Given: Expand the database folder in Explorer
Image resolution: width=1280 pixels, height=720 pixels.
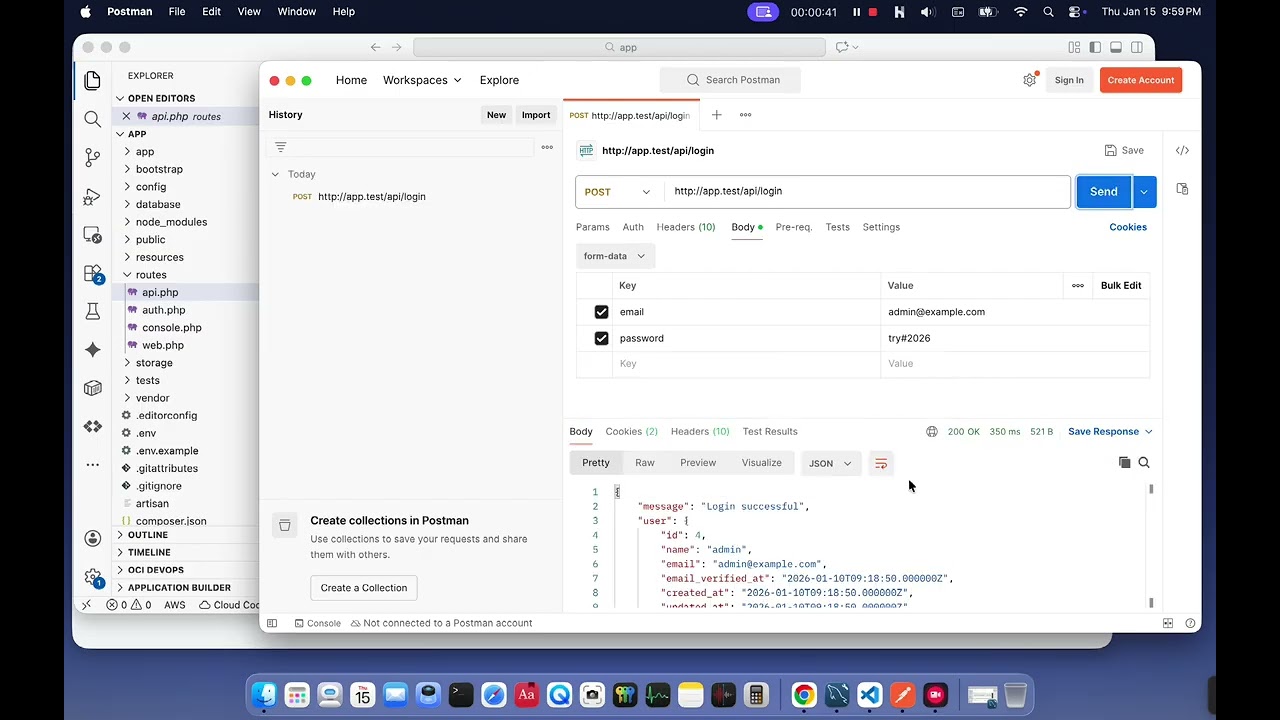Looking at the screenshot, I should tap(127, 204).
